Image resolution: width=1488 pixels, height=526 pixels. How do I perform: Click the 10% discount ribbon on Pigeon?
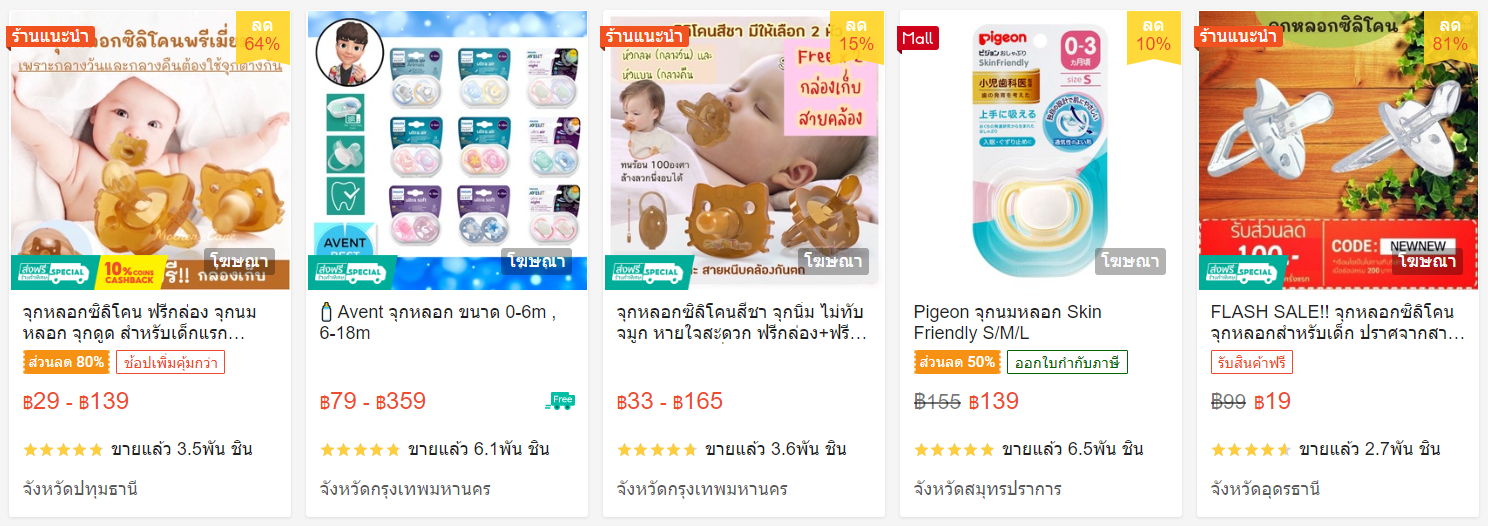(1153, 36)
